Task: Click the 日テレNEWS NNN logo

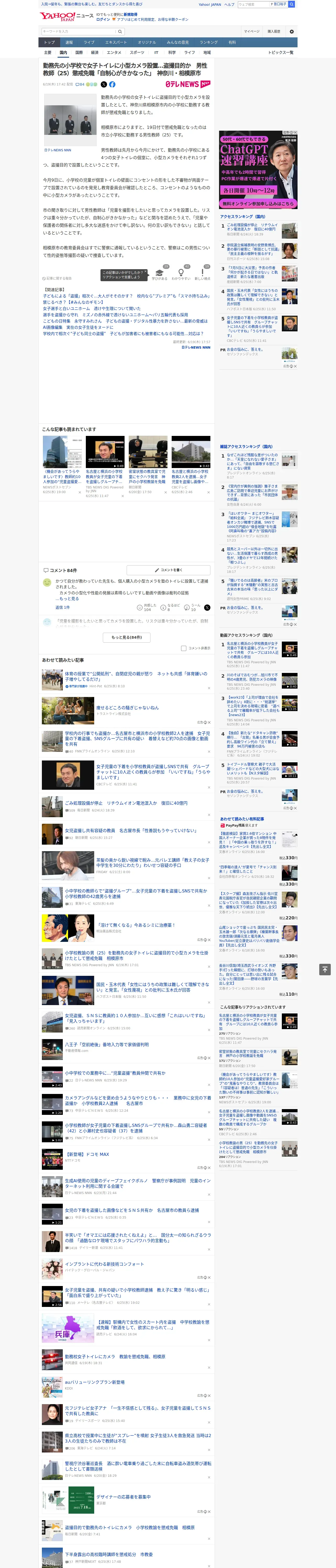Action: point(188,85)
